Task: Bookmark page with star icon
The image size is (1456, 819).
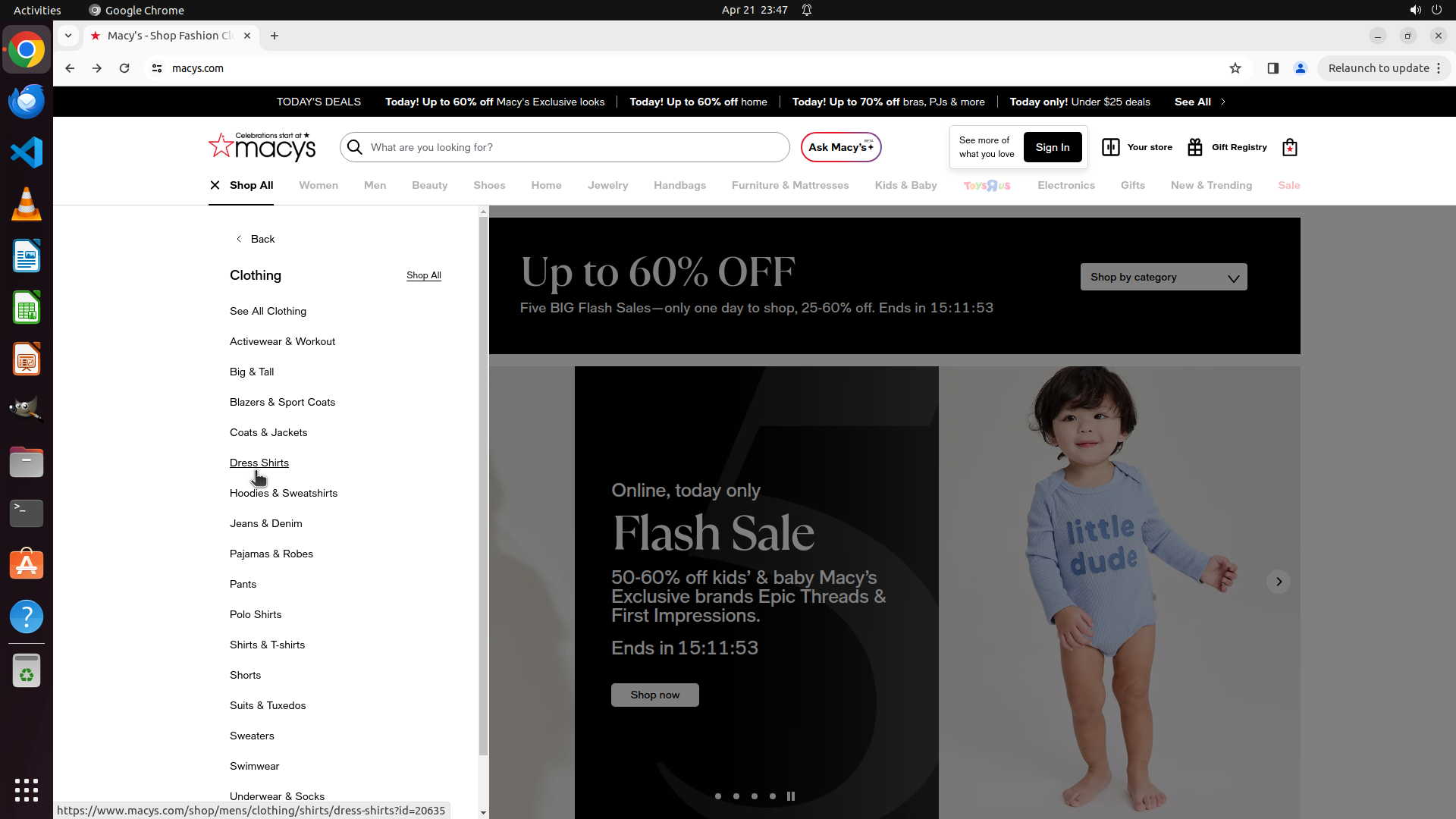Action: click(x=1235, y=68)
